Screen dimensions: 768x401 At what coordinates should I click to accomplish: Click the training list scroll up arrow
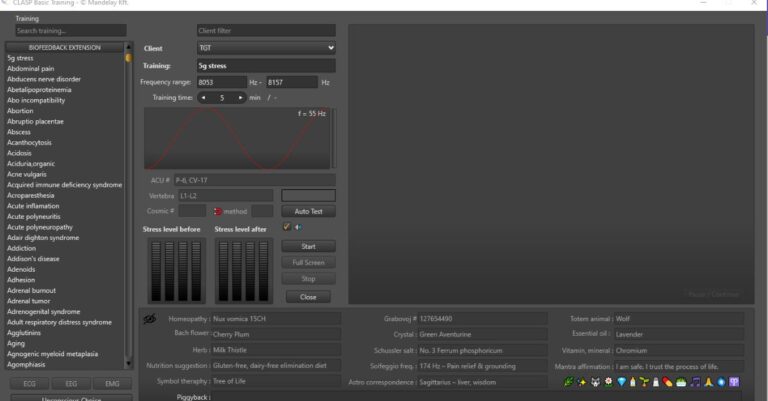128,47
